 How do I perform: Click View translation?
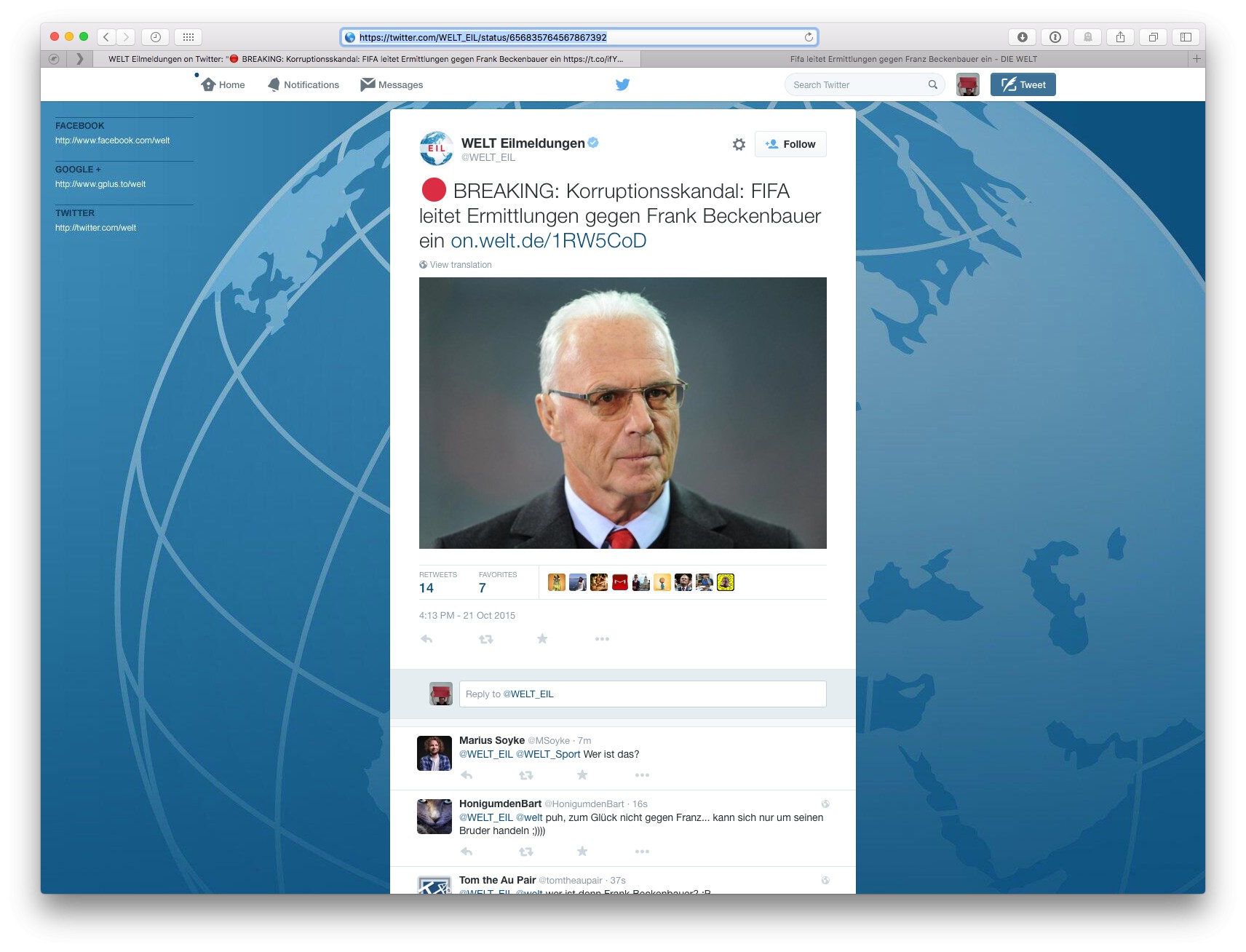(461, 265)
